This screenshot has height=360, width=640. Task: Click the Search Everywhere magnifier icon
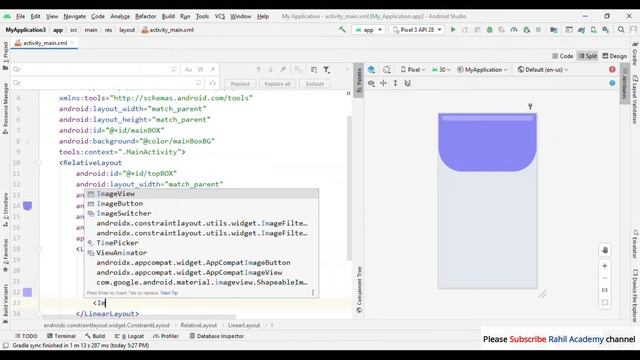(x=621, y=30)
